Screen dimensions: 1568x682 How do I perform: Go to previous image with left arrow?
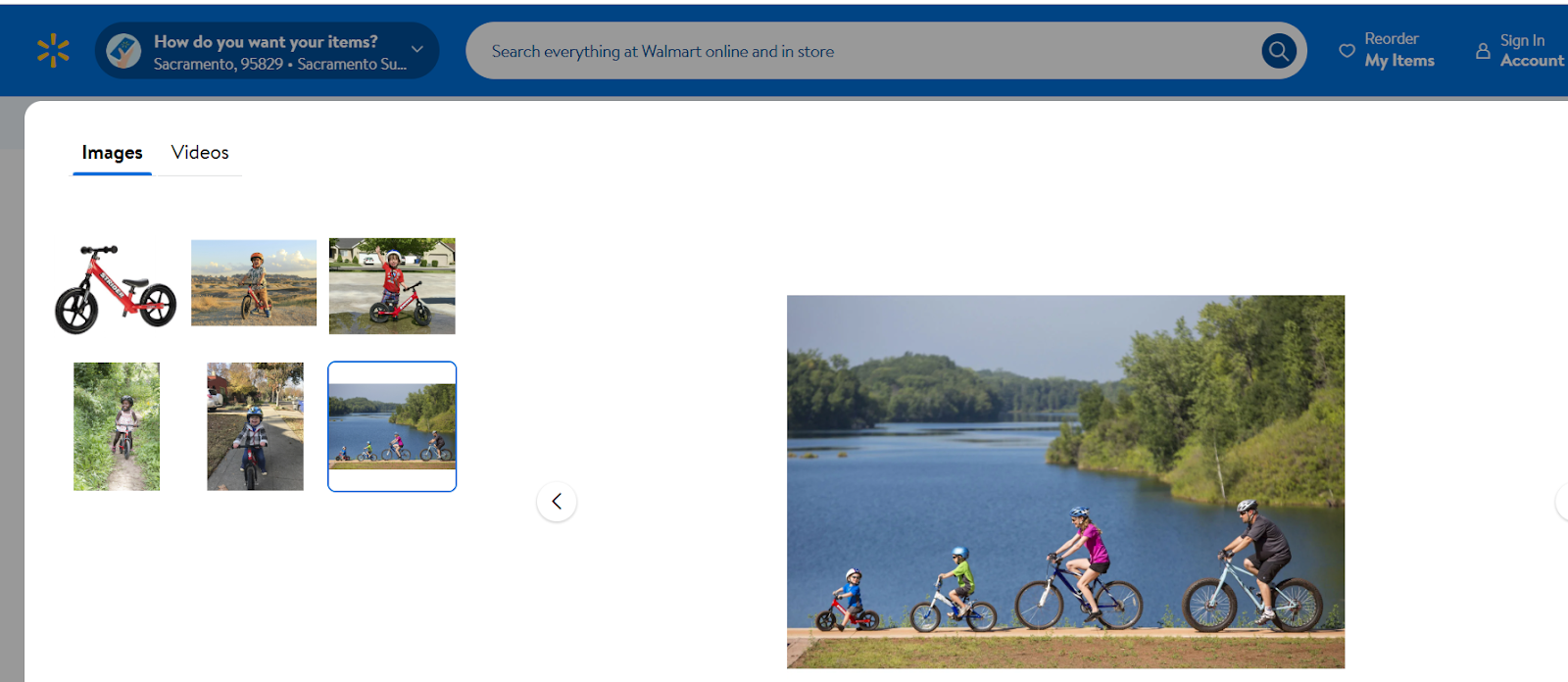pyautogui.click(x=557, y=502)
